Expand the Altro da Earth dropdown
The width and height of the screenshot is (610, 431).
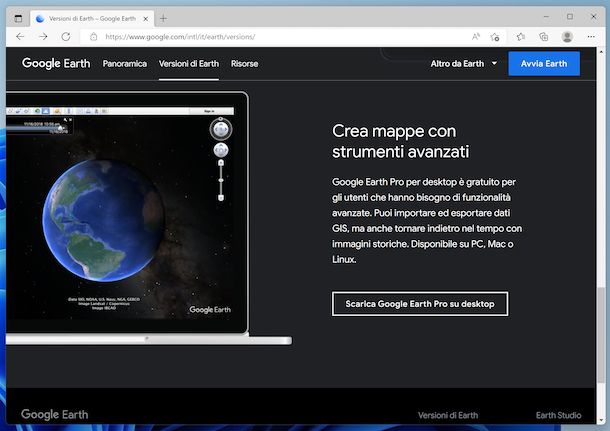463,63
